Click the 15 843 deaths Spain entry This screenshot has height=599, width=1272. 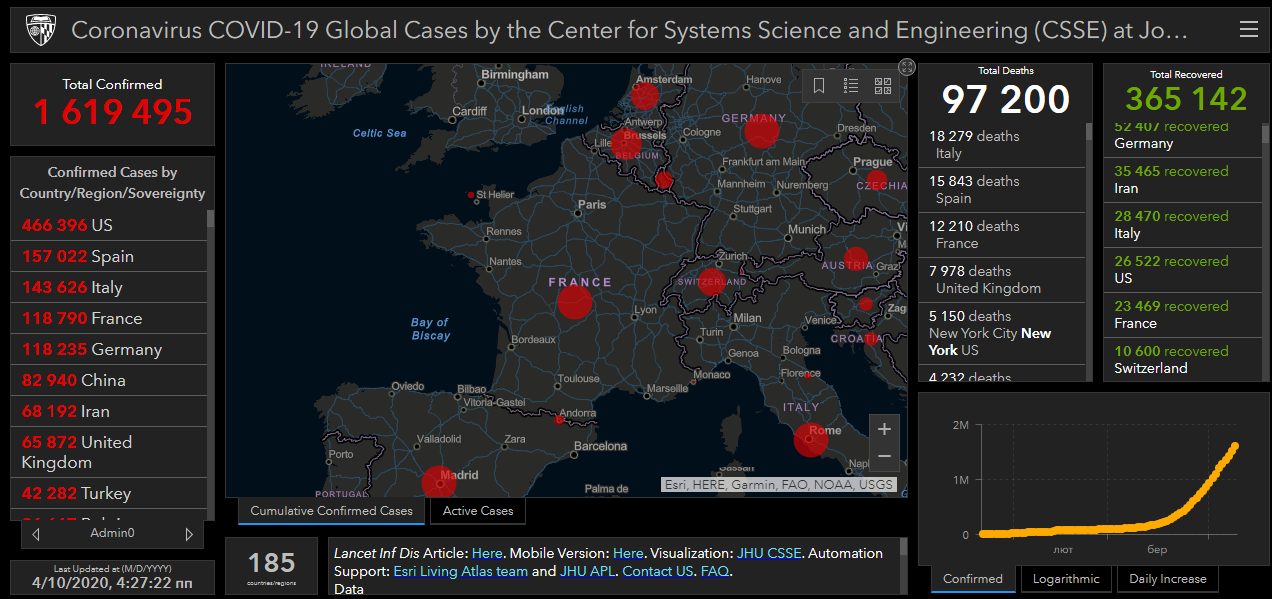coord(1002,190)
